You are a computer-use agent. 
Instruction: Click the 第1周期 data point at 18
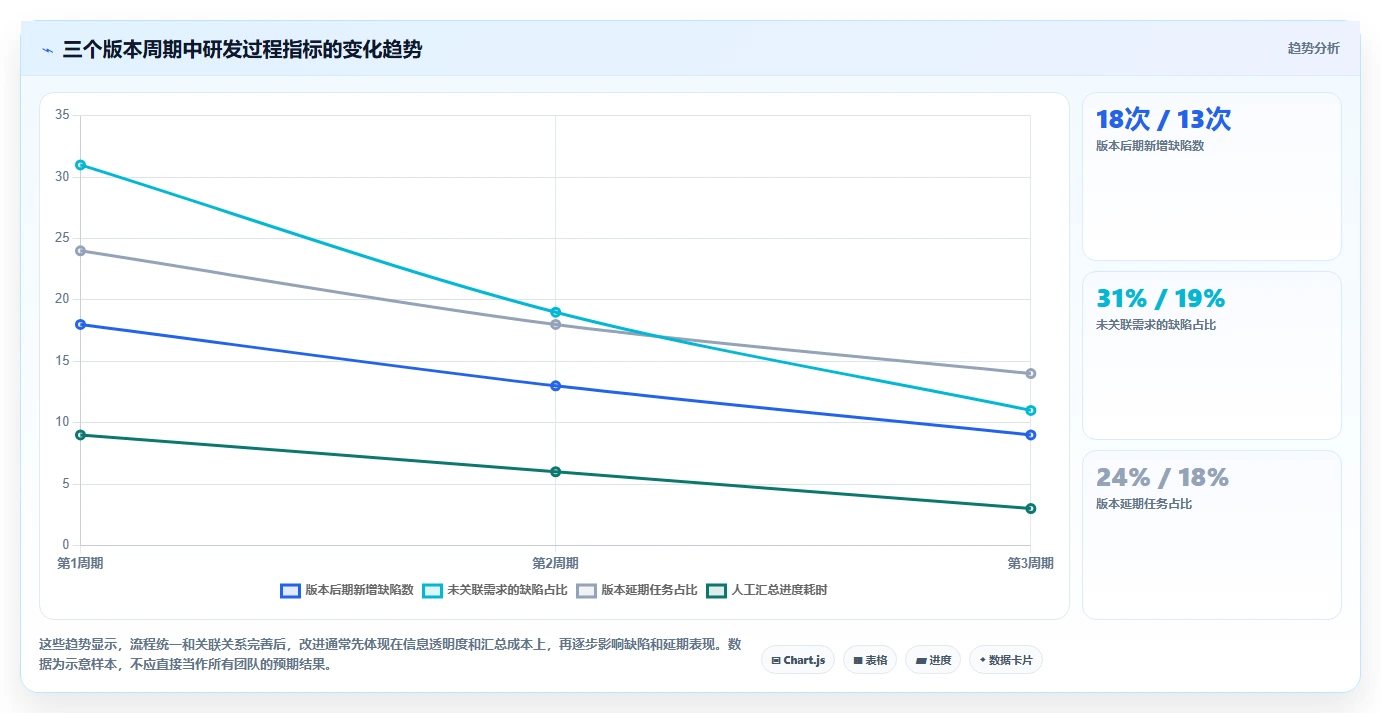pyautogui.click(x=80, y=324)
